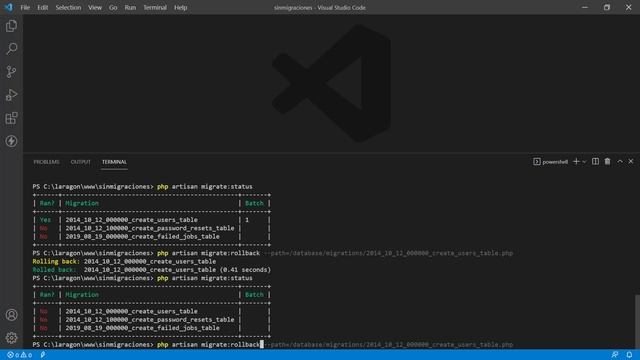Click 'Migration' header in second status table

82,295
